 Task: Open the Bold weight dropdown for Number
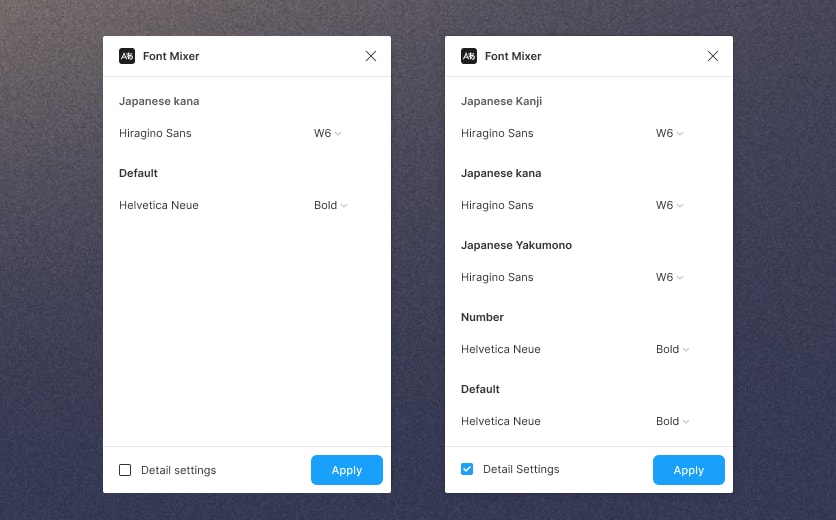(x=672, y=349)
